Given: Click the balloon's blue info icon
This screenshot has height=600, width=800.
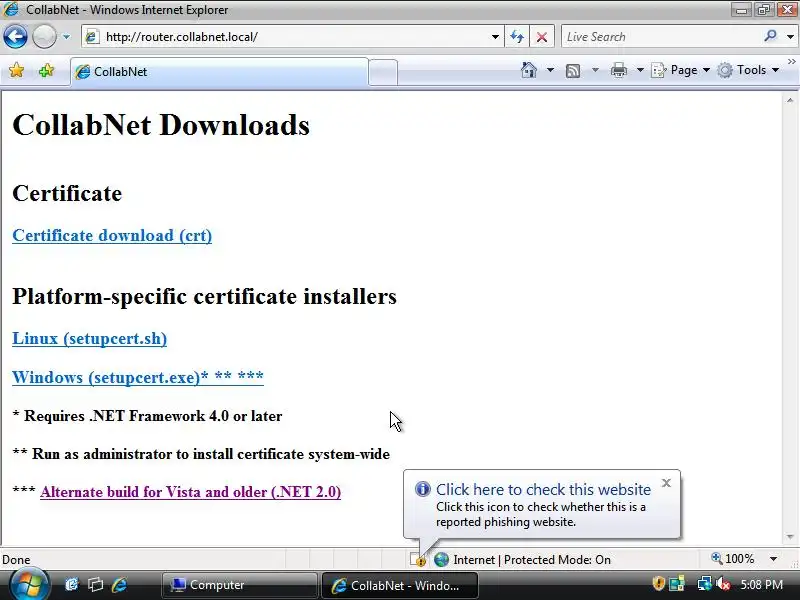Looking at the screenshot, I should (x=422, y=489).
